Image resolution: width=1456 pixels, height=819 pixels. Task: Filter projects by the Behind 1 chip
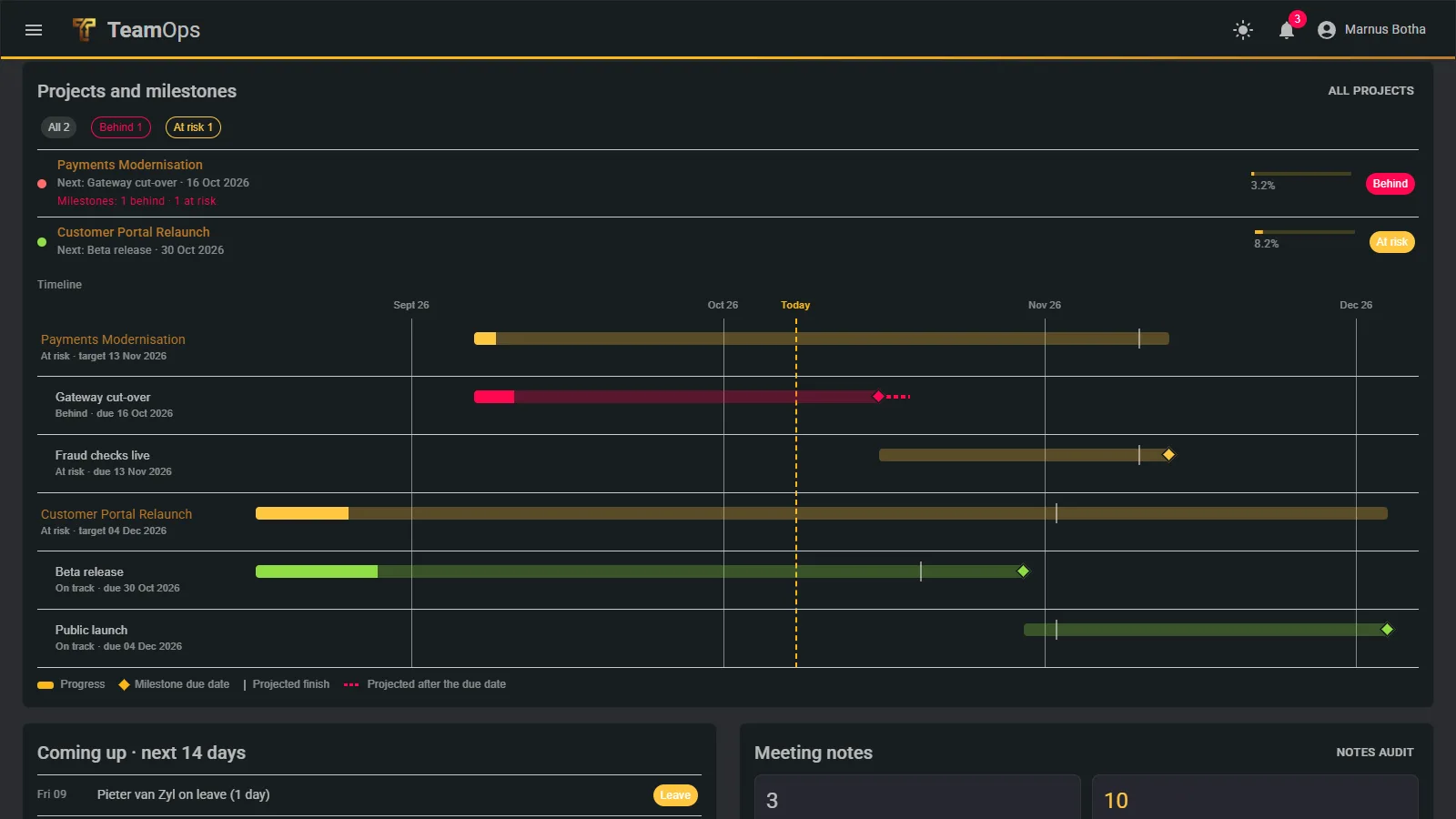coord(121,127)
